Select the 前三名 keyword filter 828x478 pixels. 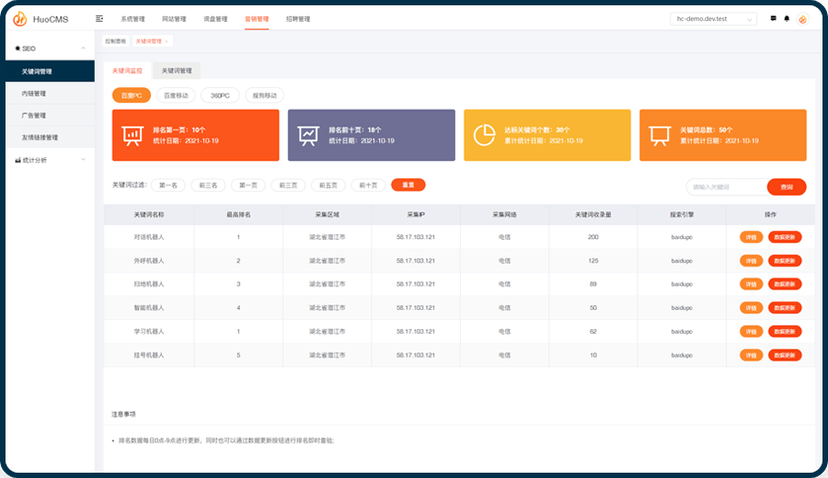click(x=208, y=185)
